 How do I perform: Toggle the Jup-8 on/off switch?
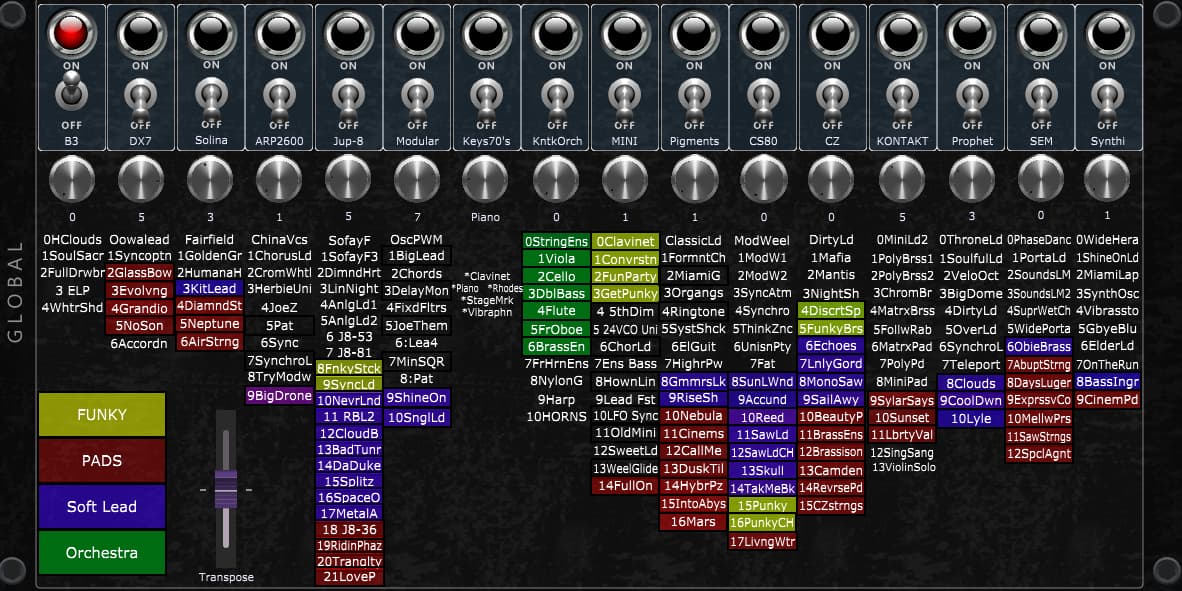[x=348, y=98]
